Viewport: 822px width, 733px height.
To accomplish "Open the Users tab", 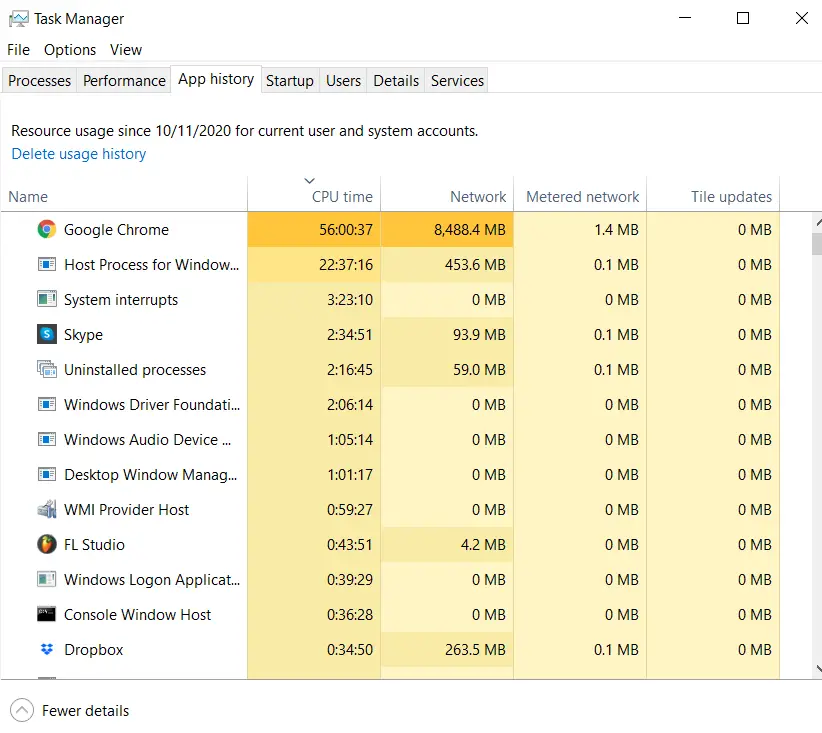I will [343, 81].
